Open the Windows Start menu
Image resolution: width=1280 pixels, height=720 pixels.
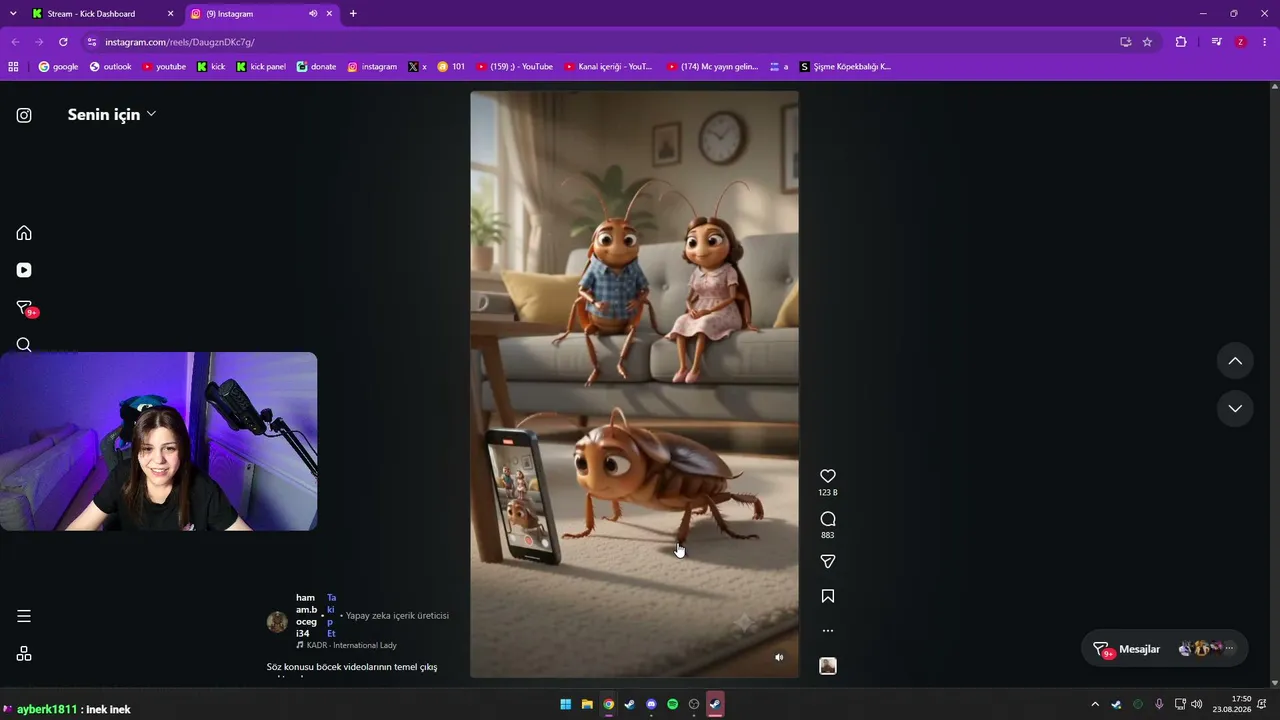click(x=566, y=704)
